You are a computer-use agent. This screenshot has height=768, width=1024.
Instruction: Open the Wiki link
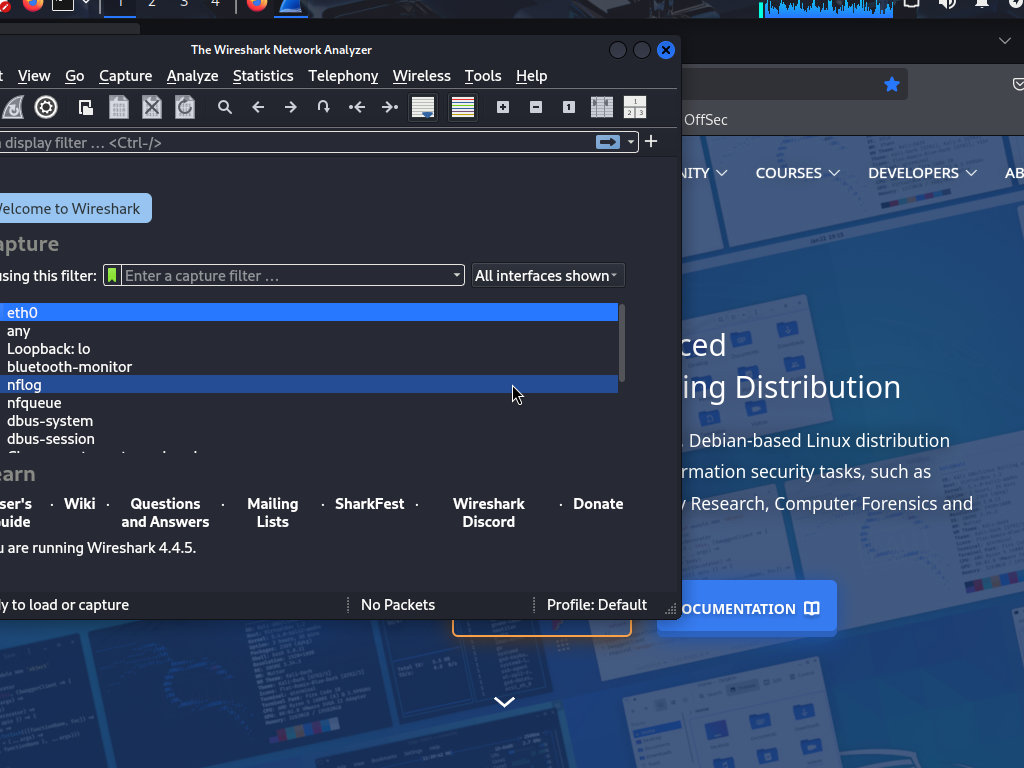coord(80,504)
